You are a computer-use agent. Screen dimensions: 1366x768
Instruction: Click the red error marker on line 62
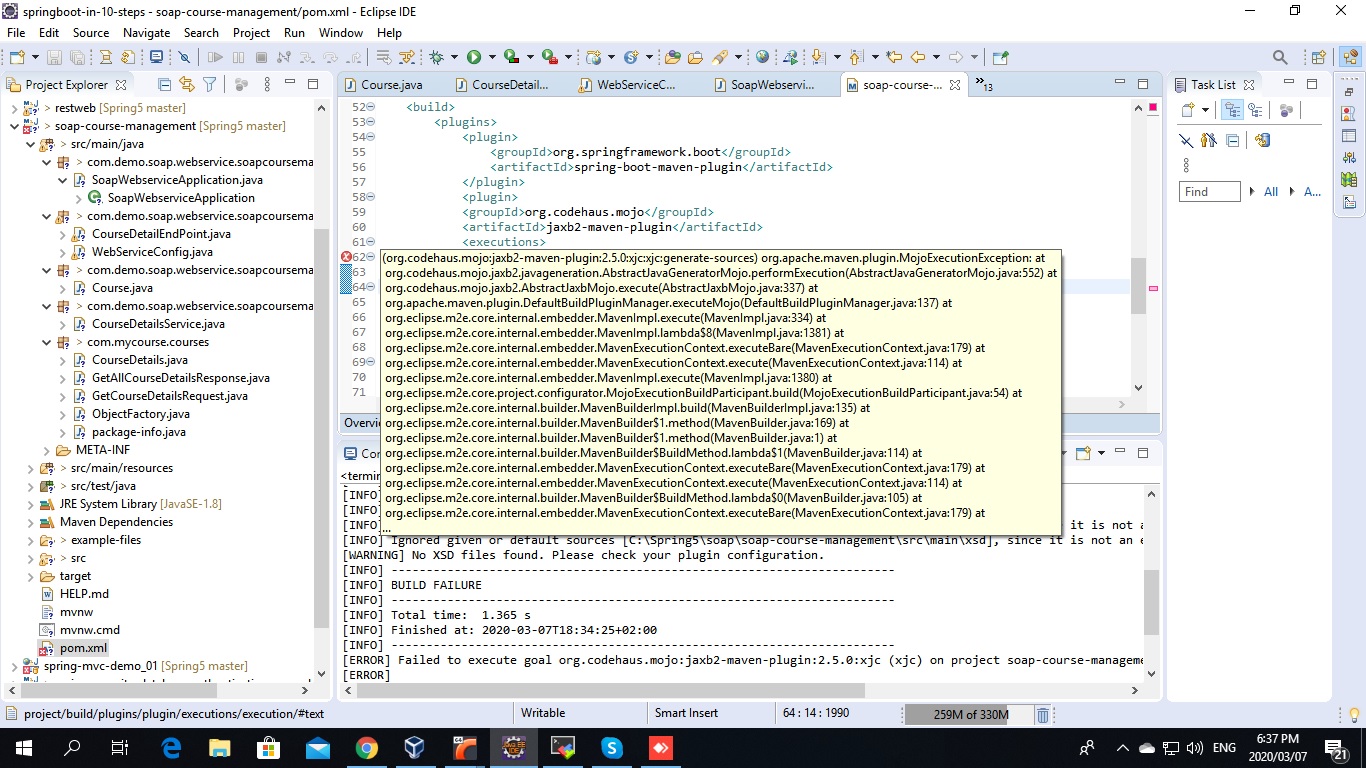(346, 257)
